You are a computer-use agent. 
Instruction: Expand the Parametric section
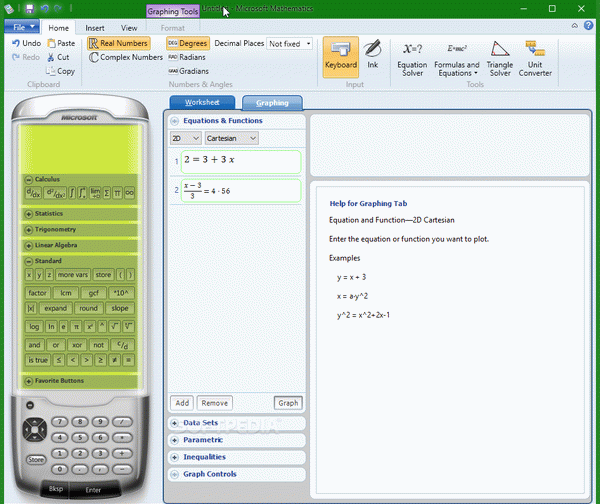coord(174,440)
